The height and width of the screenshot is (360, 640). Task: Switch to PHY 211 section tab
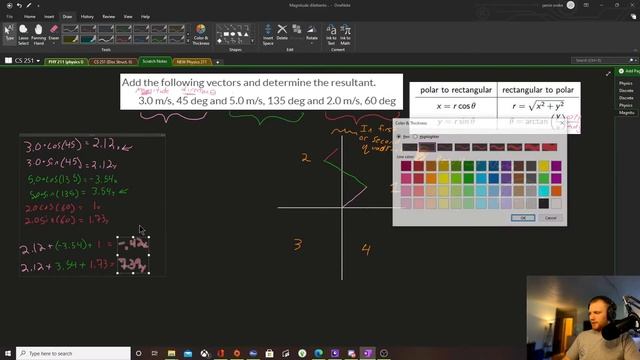pos(66,62)
